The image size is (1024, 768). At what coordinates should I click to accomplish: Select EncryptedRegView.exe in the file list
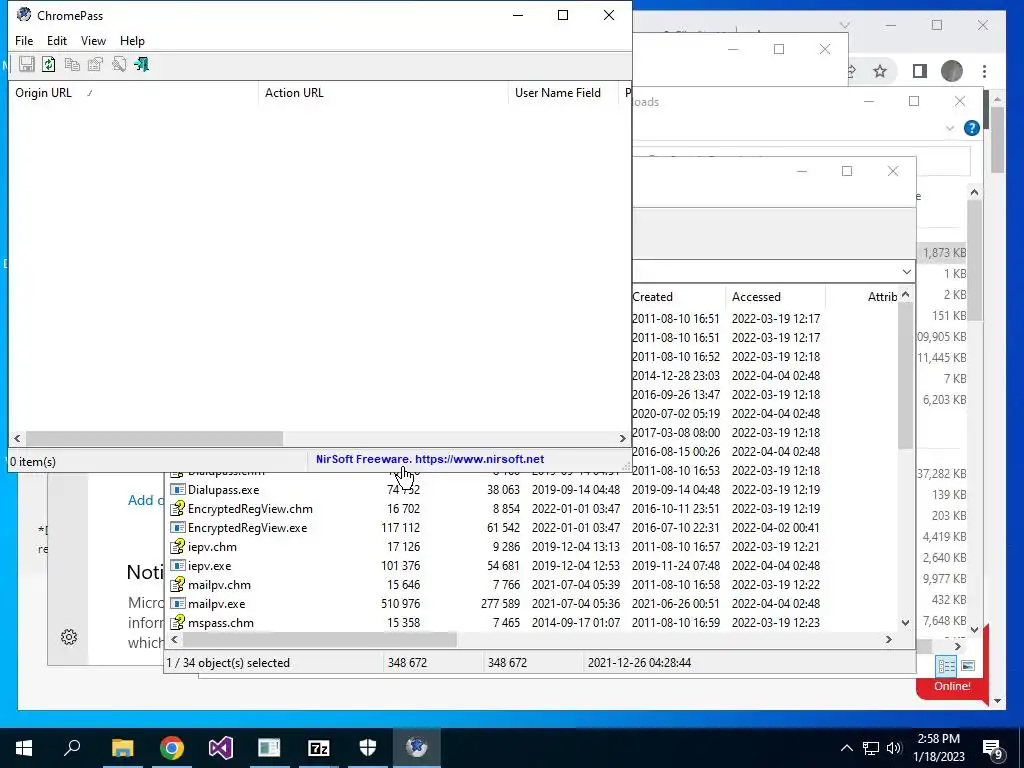click(248, 528)
